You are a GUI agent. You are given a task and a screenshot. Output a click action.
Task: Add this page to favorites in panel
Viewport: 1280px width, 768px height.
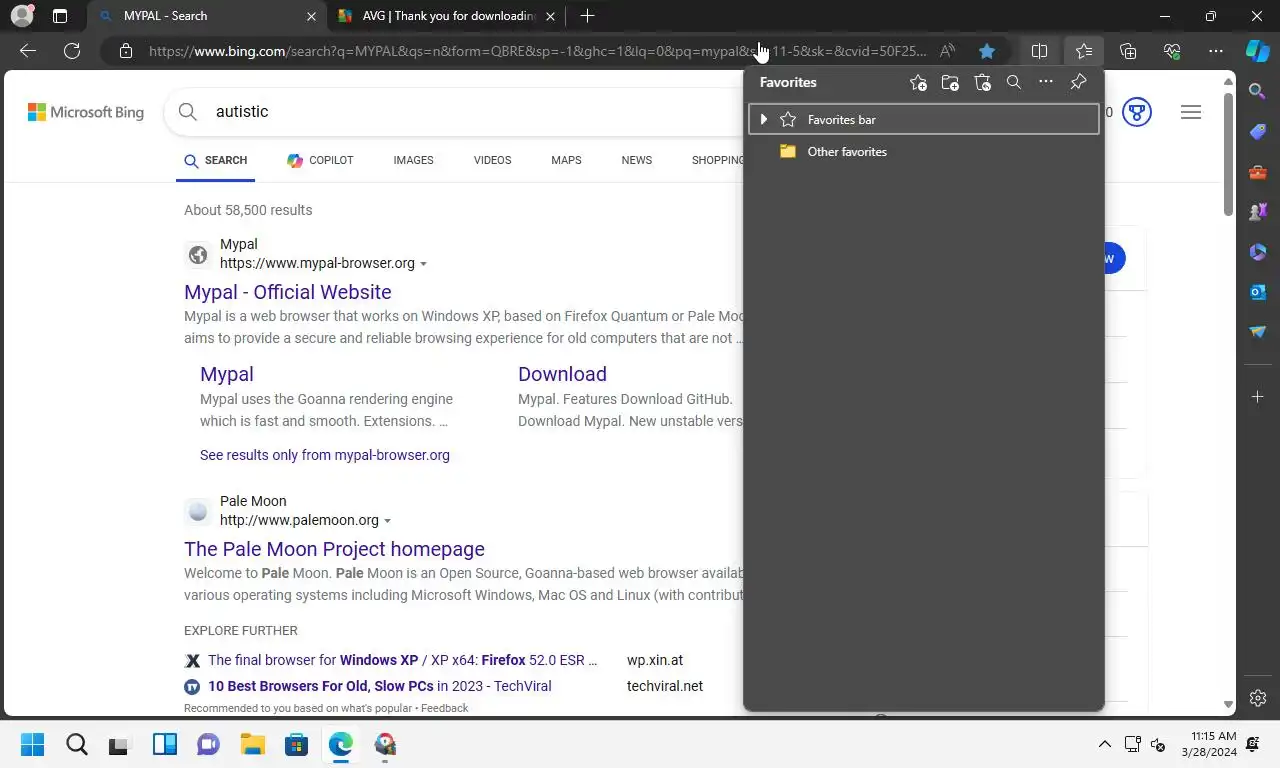[x=918, y=83]
